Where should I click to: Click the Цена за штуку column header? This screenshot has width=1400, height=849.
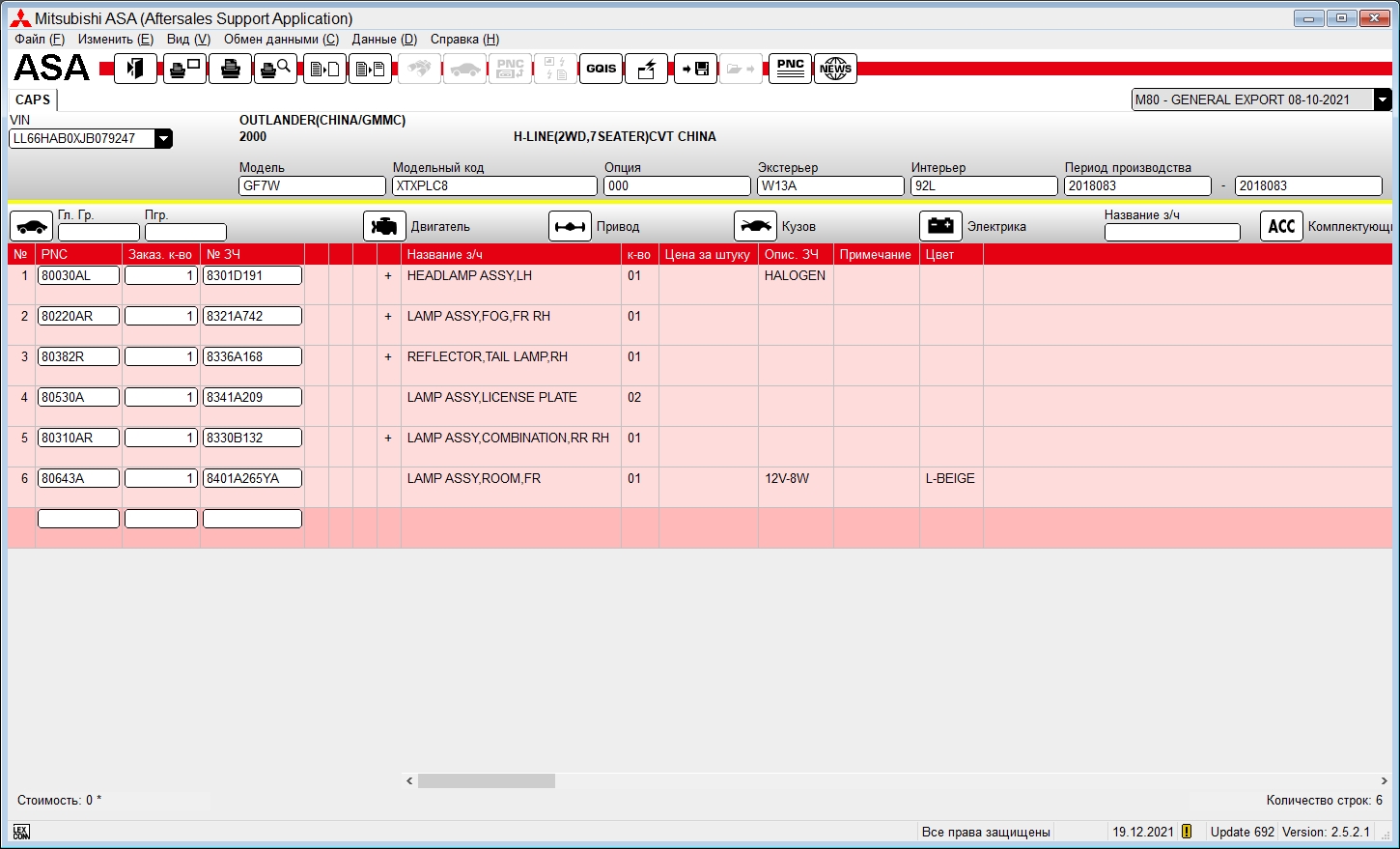tap(709, 254)
